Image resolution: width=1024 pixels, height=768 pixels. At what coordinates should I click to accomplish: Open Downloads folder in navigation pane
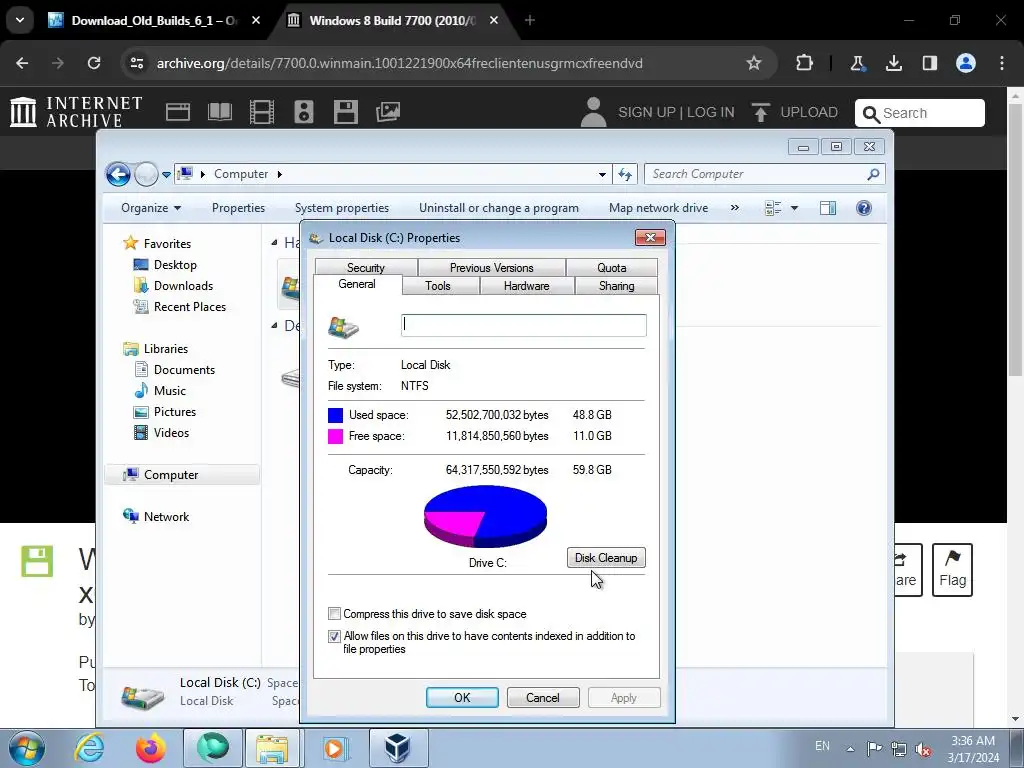pyautogui.click(x=184, y=285)
